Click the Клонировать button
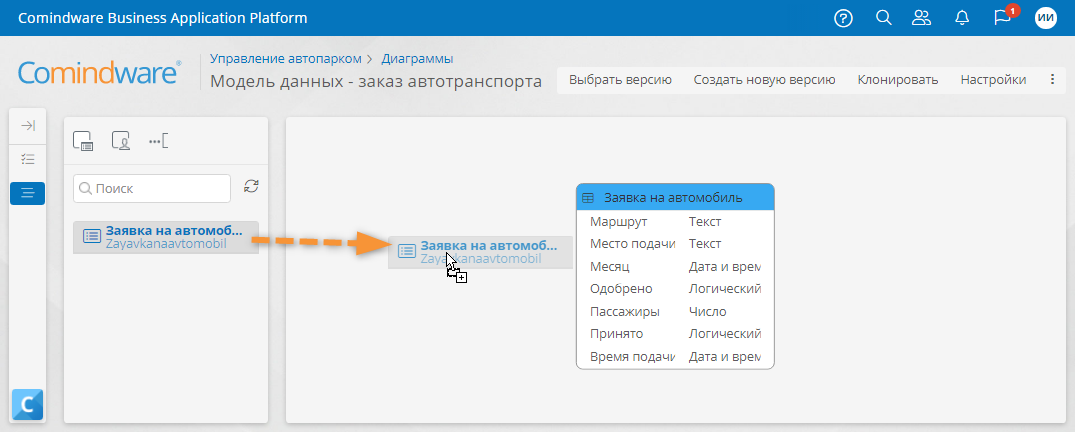Screen dimensions: 1075x432 click(897, 80)
